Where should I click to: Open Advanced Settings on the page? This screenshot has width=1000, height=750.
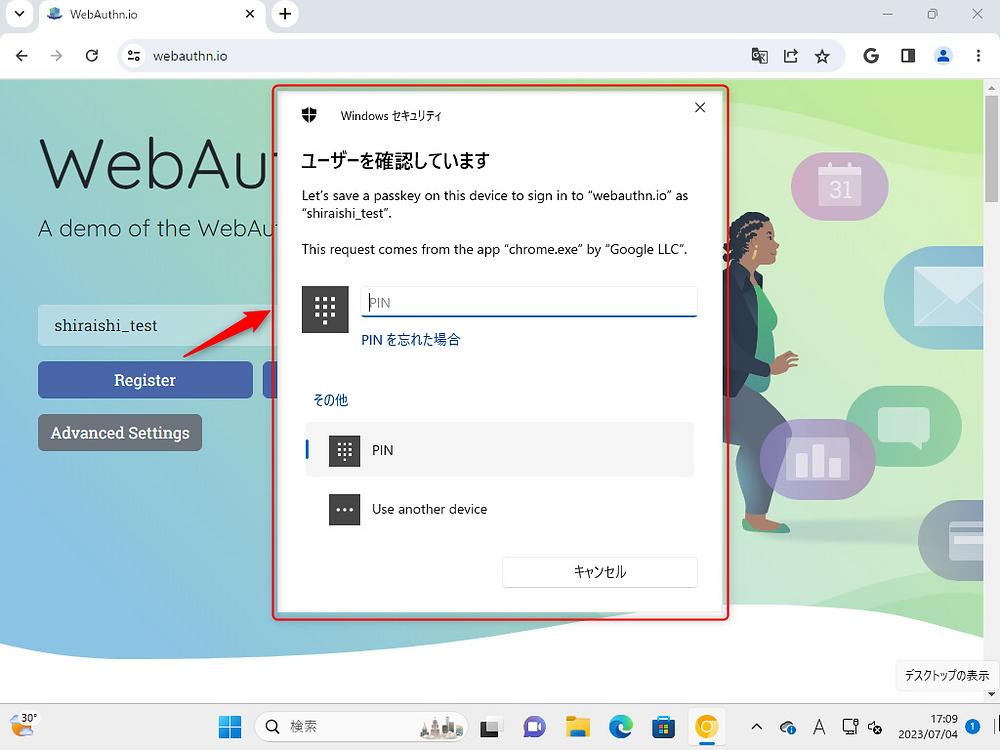pyautogui.click(x=120, y=433)
